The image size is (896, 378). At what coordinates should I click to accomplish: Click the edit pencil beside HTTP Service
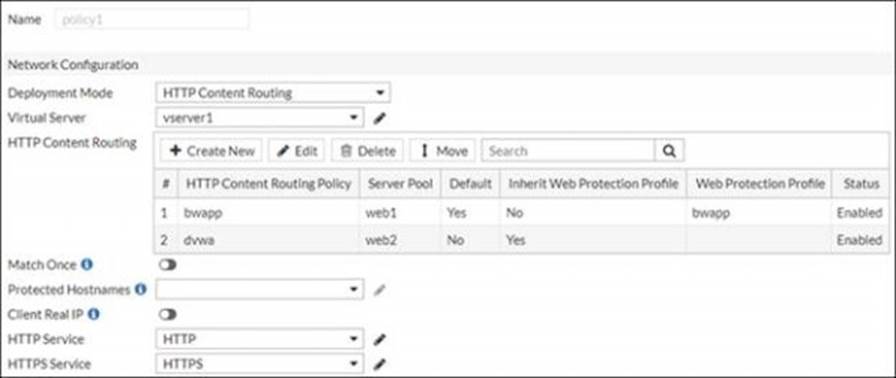(379, 340)
